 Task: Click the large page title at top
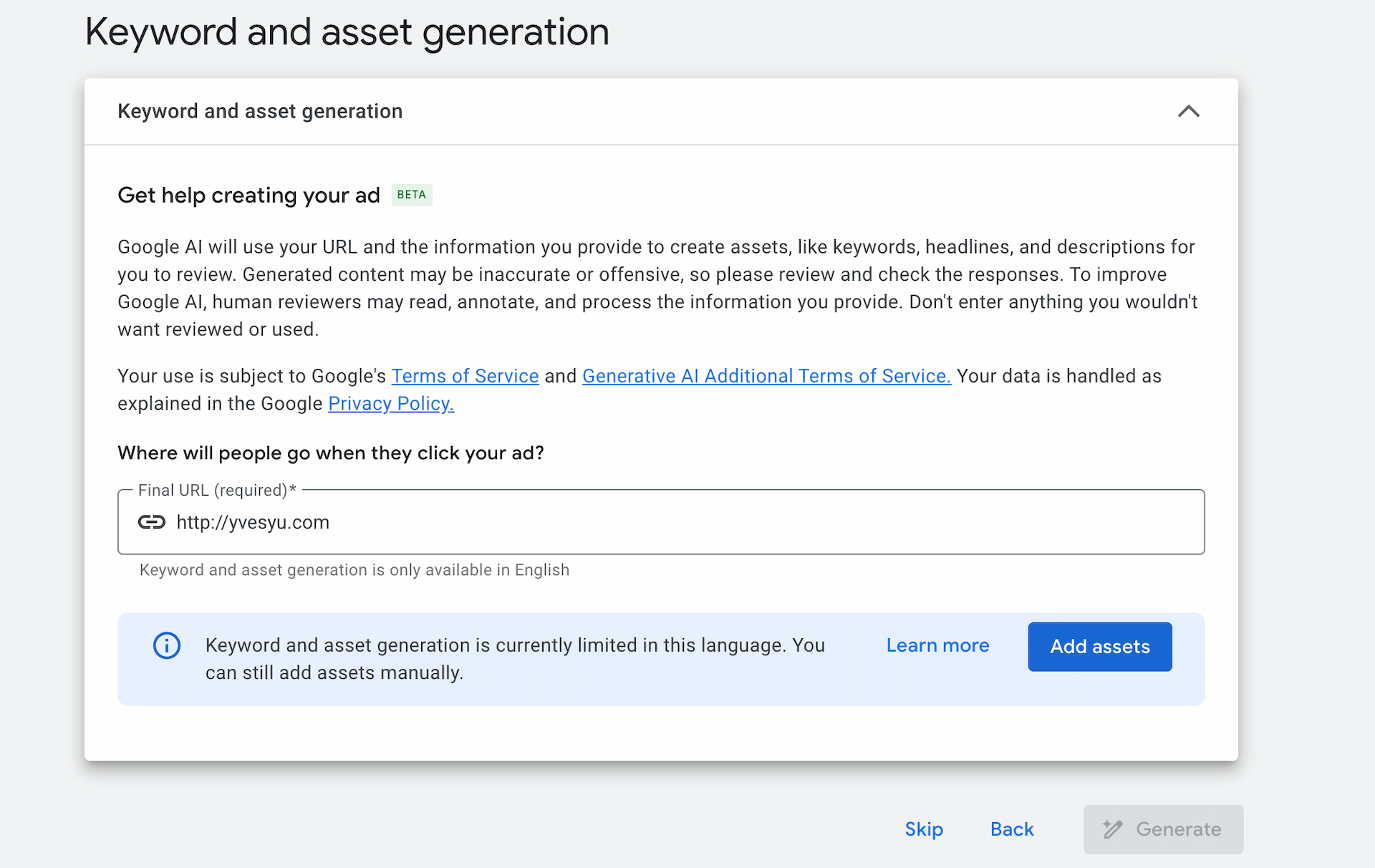click(347, 33)
